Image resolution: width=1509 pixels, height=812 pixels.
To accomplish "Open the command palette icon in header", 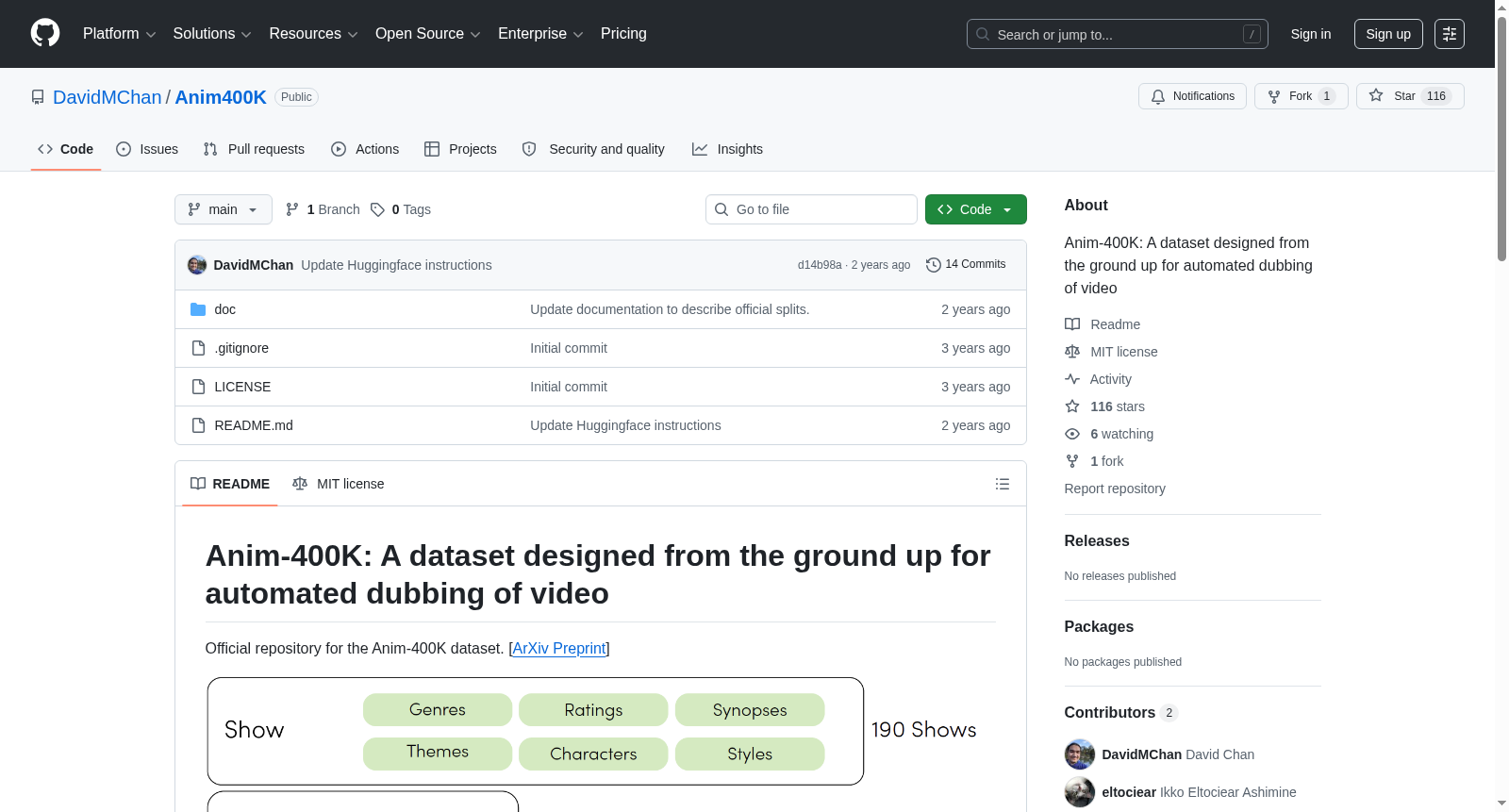I will (x=1450, y=34).
